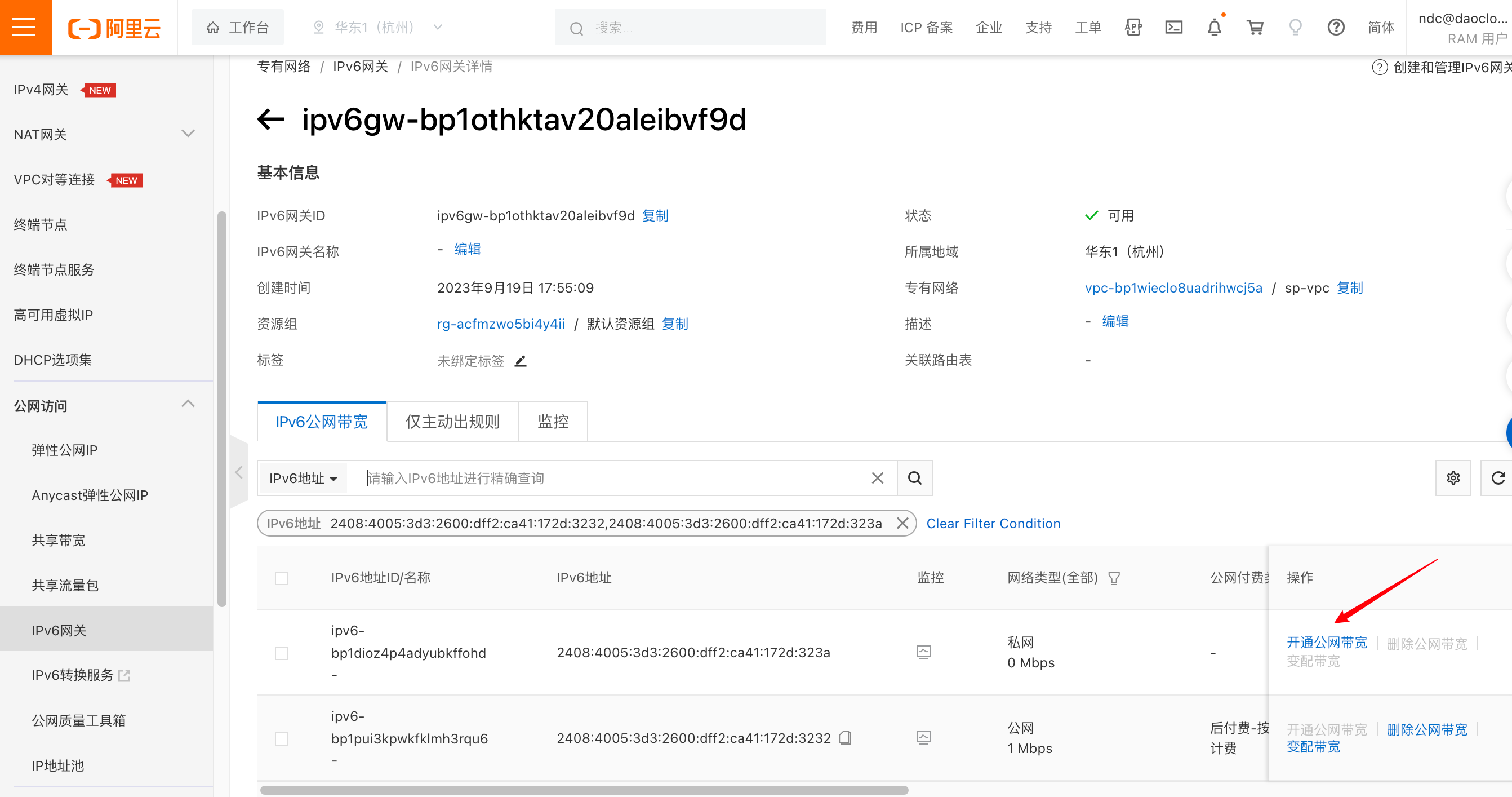Click the settings gear icon in bandwidth table
The width and height of the screenshot is (1512, 797).
click(1453, 478)
